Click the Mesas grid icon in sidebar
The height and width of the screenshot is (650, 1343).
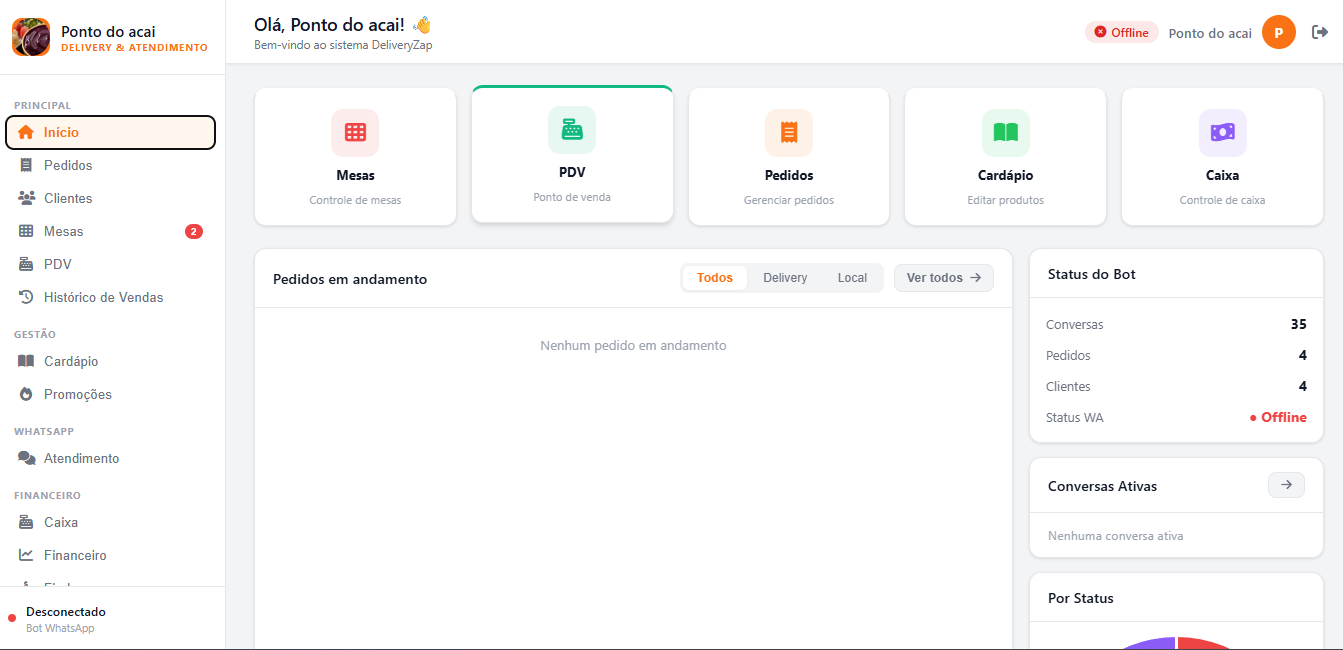coord(26,231)
